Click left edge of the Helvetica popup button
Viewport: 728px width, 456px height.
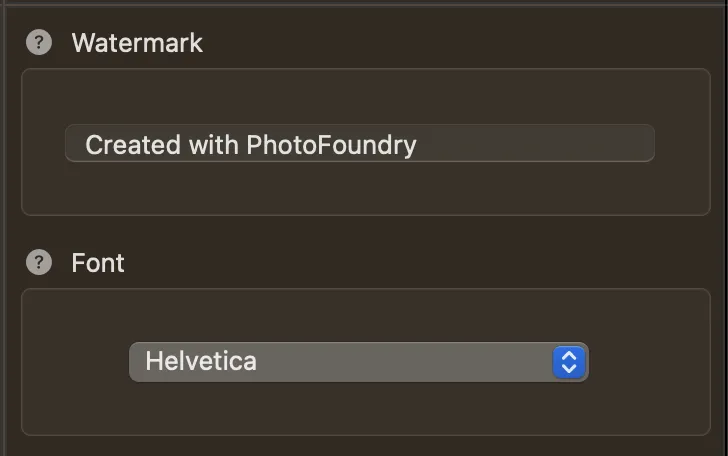point(136,362)
